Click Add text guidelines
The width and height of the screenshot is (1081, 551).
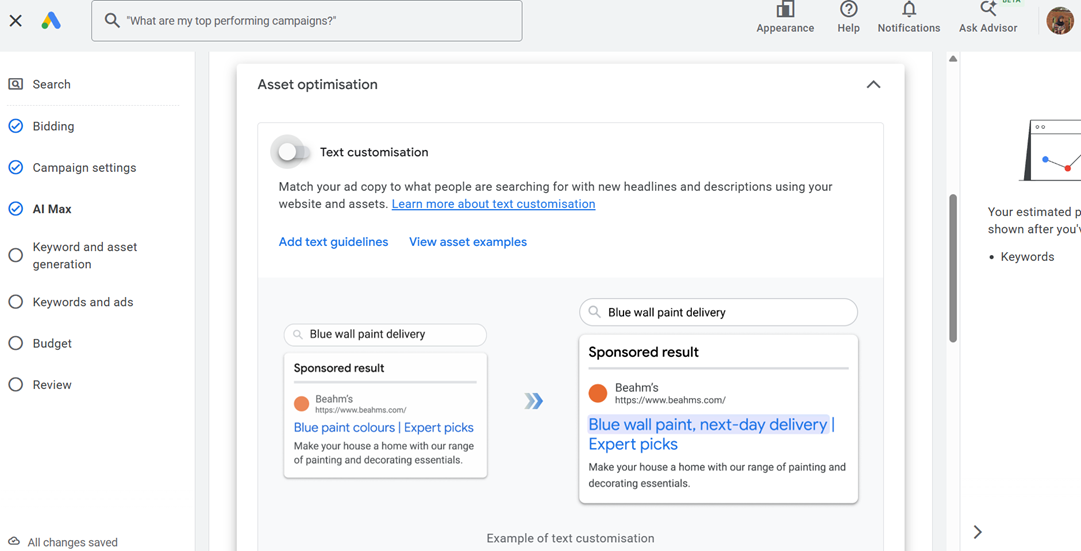[333, 242]
